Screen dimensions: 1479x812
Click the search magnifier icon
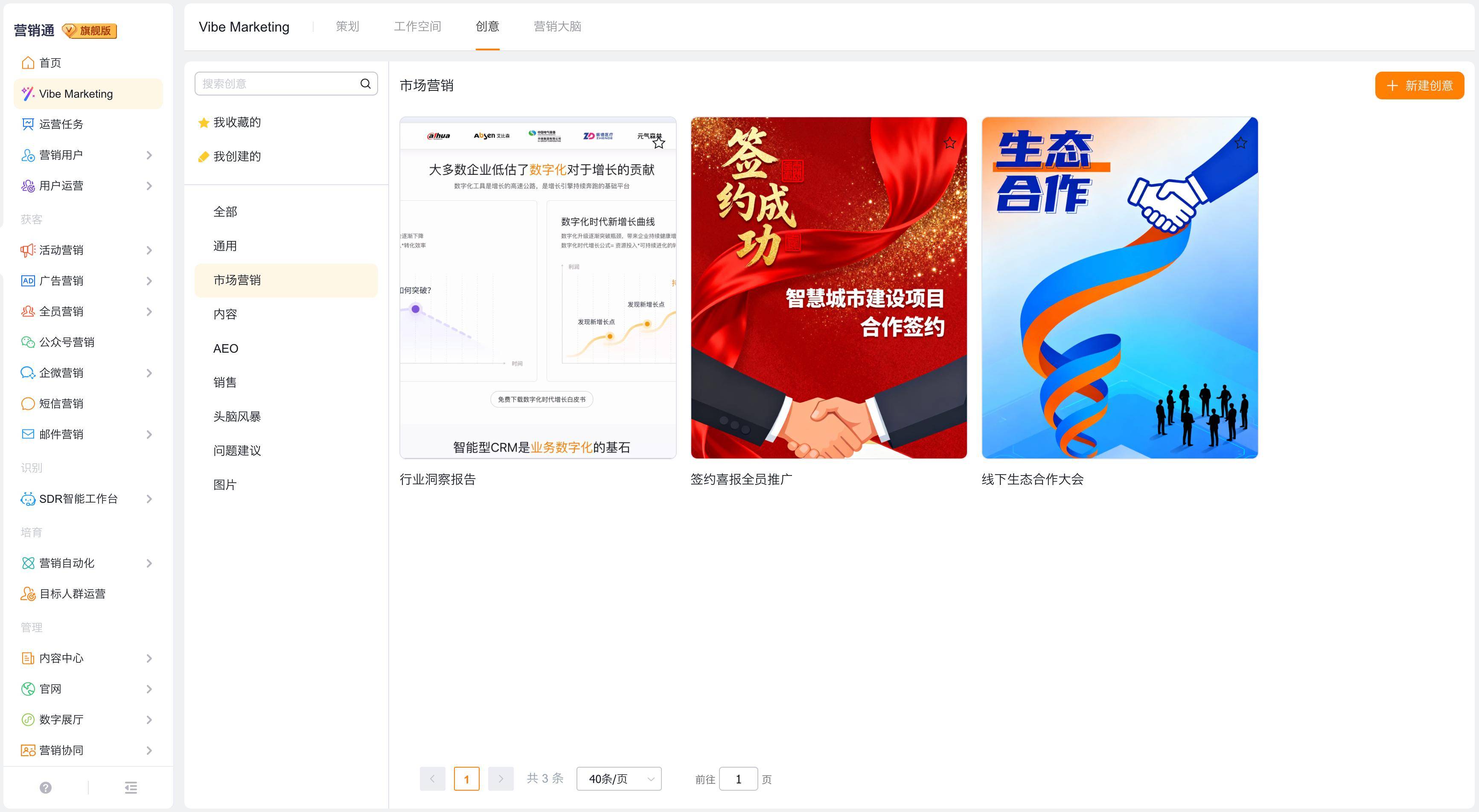tap(365, 84)
